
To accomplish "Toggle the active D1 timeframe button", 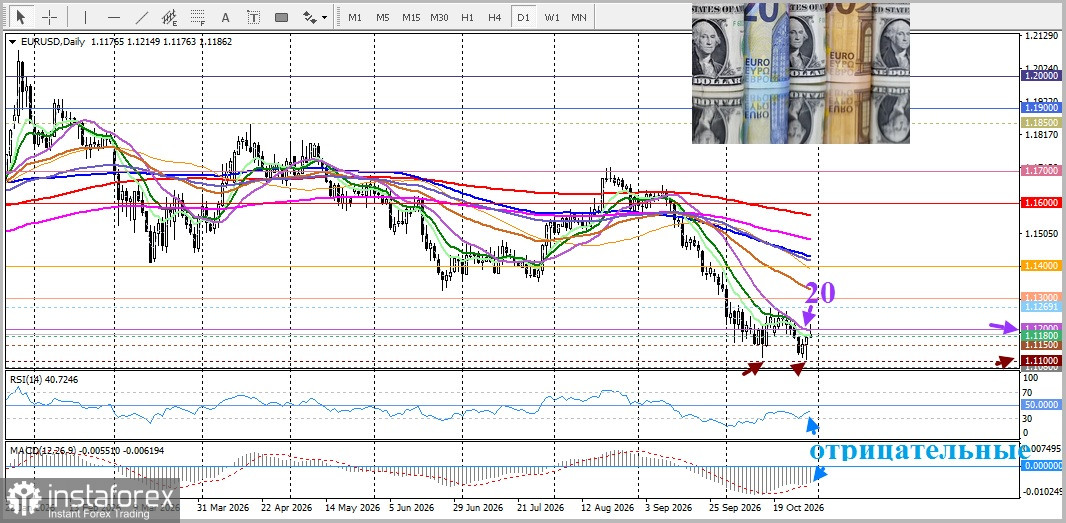I will pos(523,17).
